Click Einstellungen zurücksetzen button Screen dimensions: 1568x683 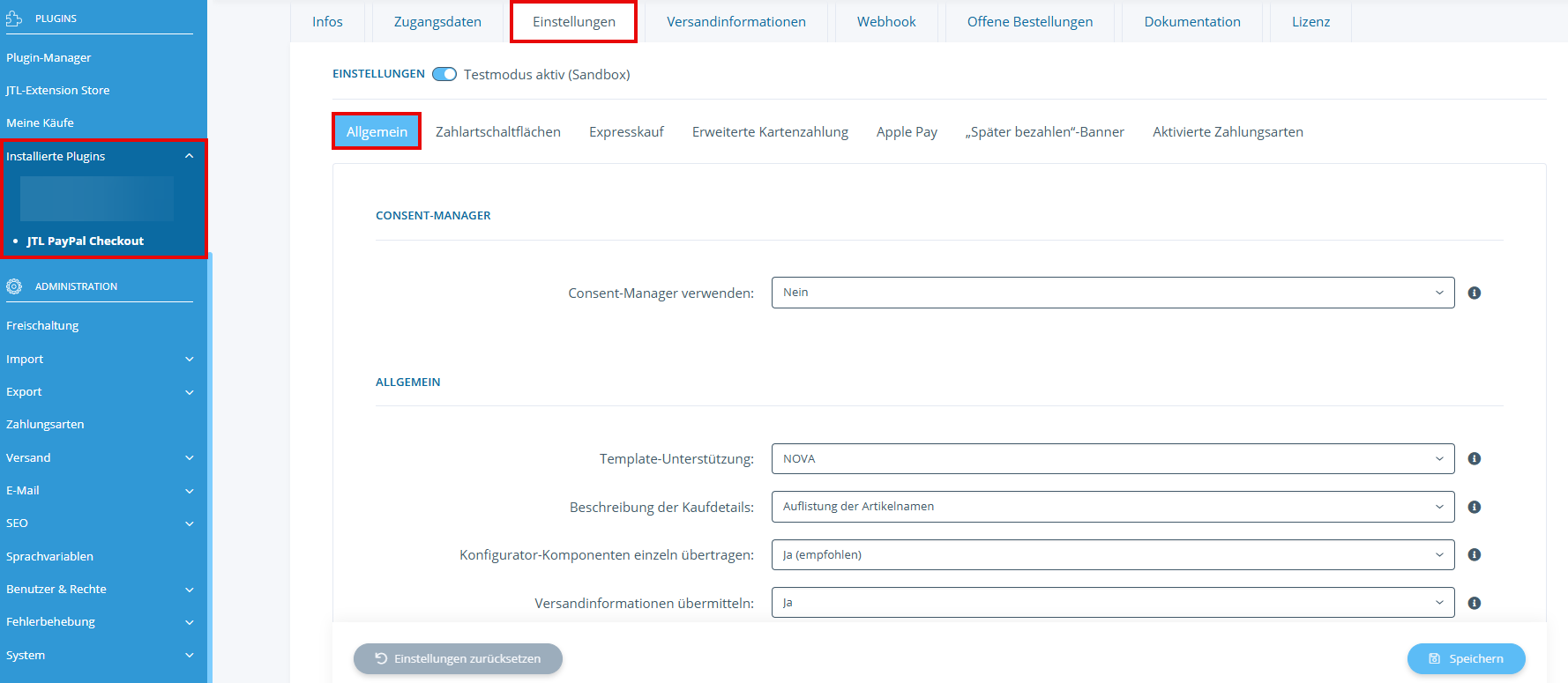point(458,658)
